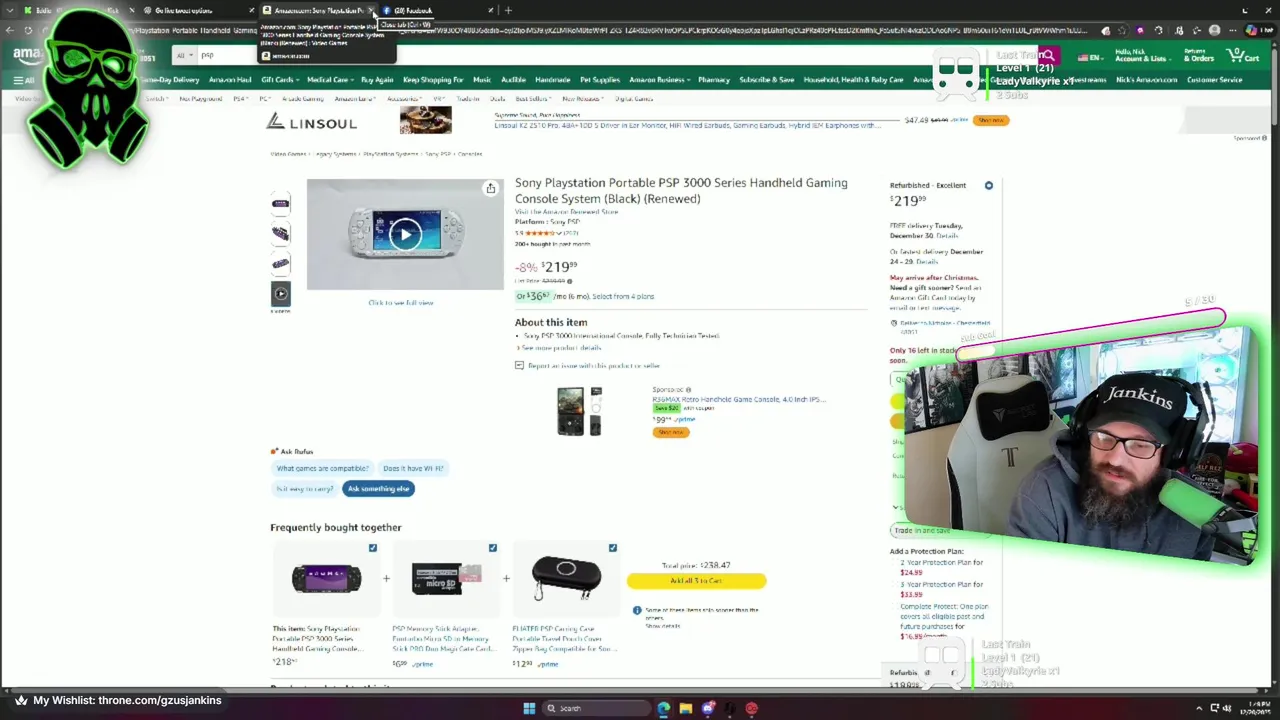The width and height of the screenshot is (1280, 720).
Task: Uncheck the memory stick adapter checkbox
Action: (x=493, y=548)
